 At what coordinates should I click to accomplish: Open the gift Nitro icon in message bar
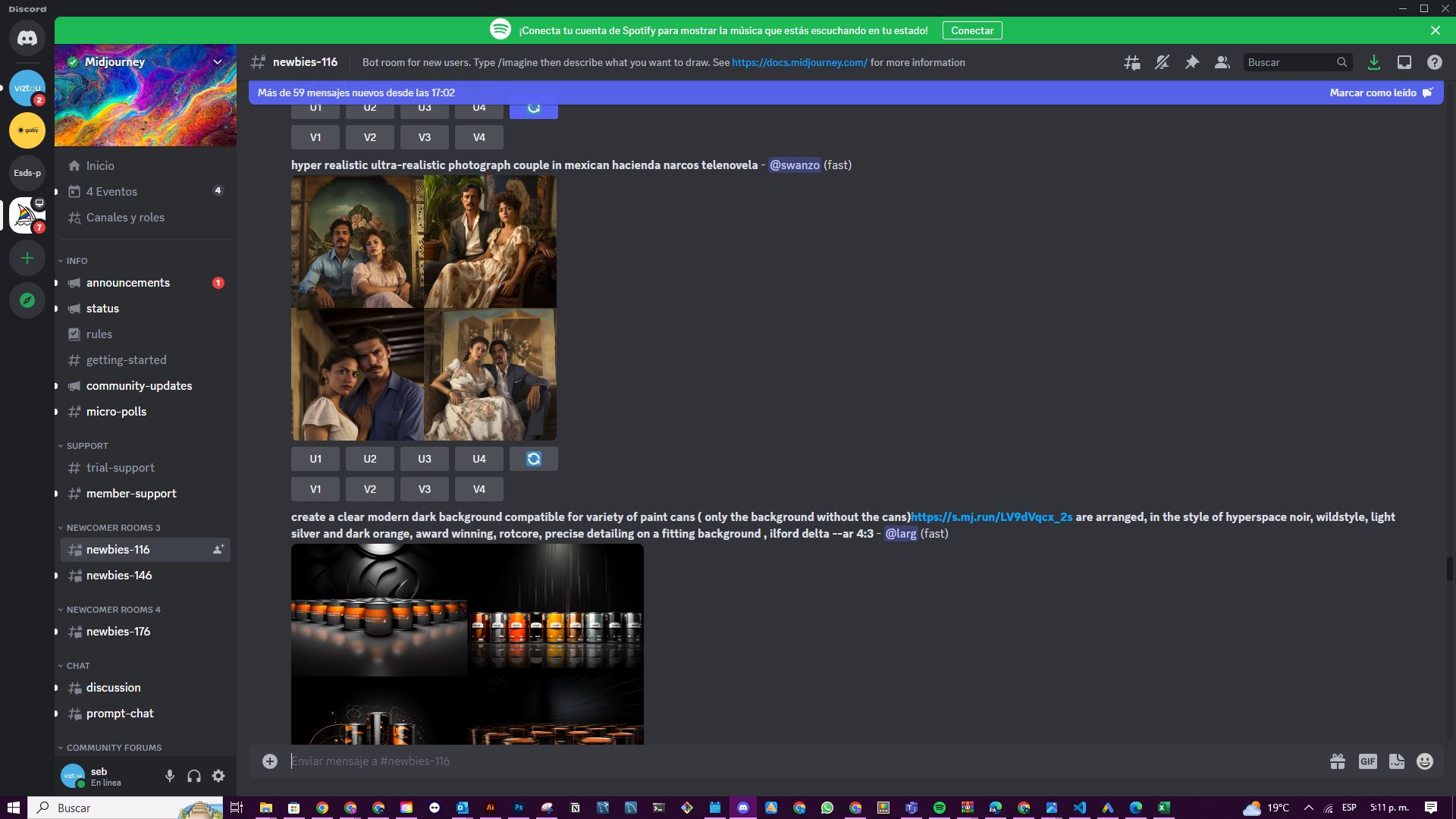pyautogui.click(x=1338, y=761)
